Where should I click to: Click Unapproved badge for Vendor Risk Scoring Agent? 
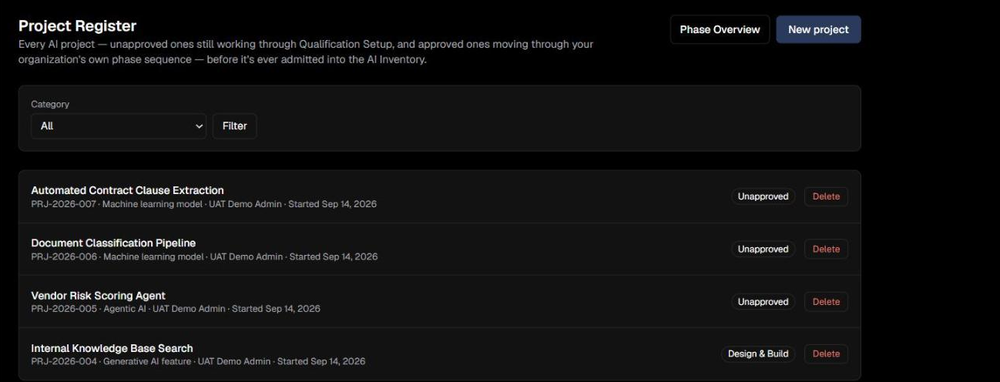click(763, 302)
